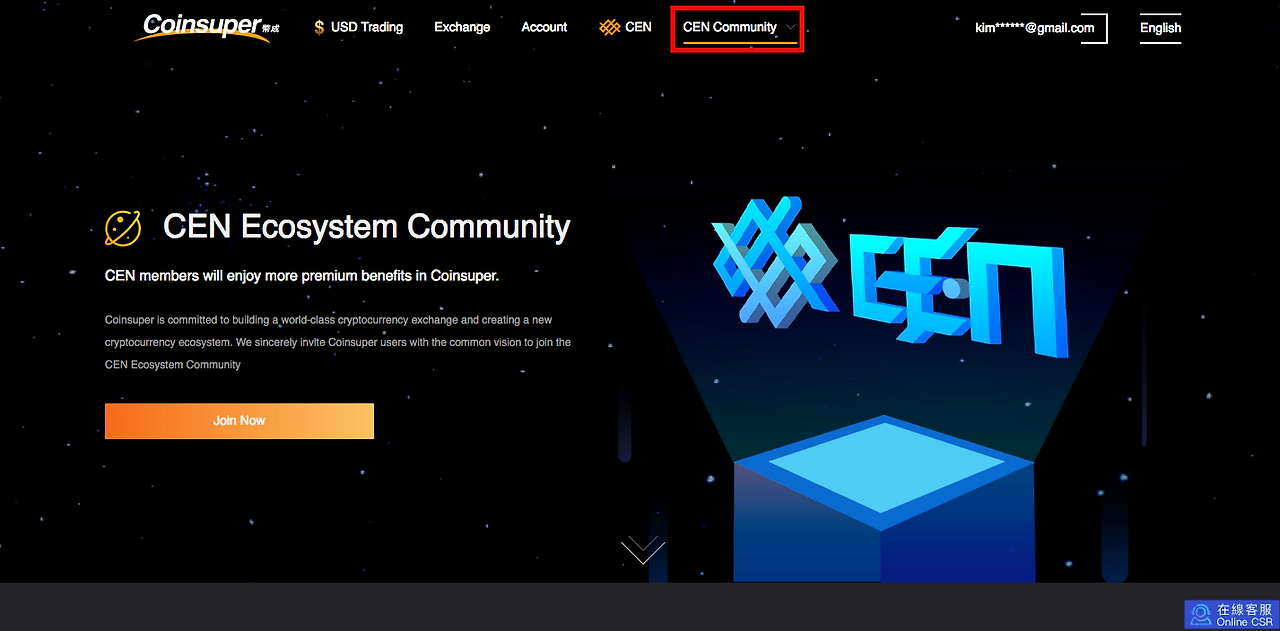The image size is (1280, 631).
Task: Change the language from English
Action: [x=1160, y=28]
